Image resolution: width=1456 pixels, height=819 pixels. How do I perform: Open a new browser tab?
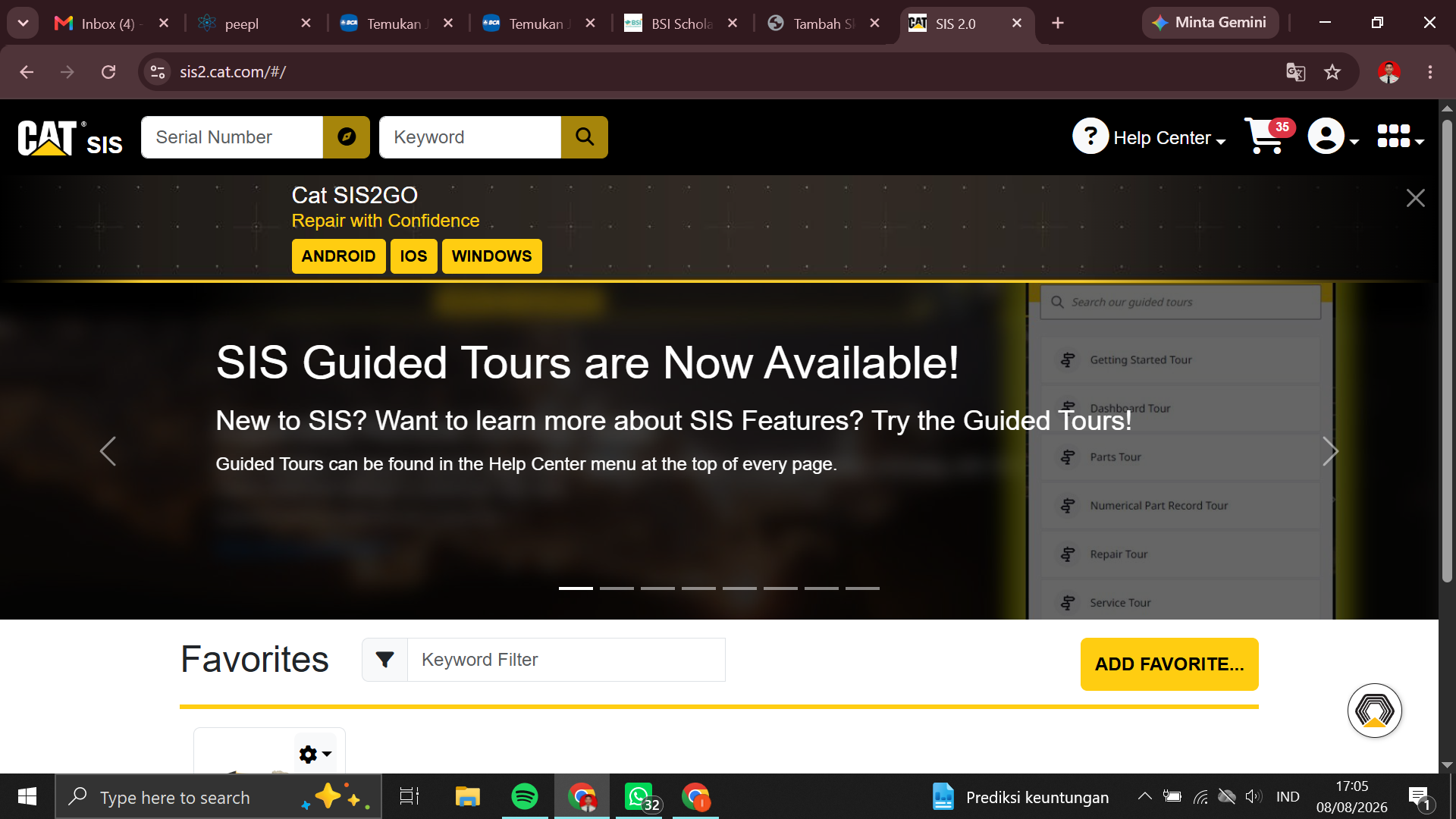[x=1058, y=24]
